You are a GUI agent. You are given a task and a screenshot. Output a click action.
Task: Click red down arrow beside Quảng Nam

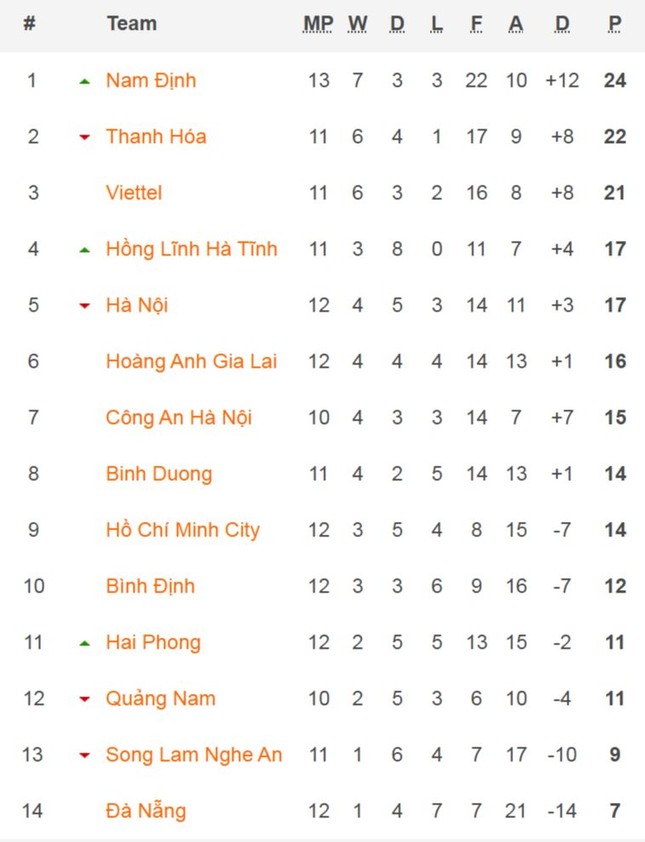pos(84,700)
